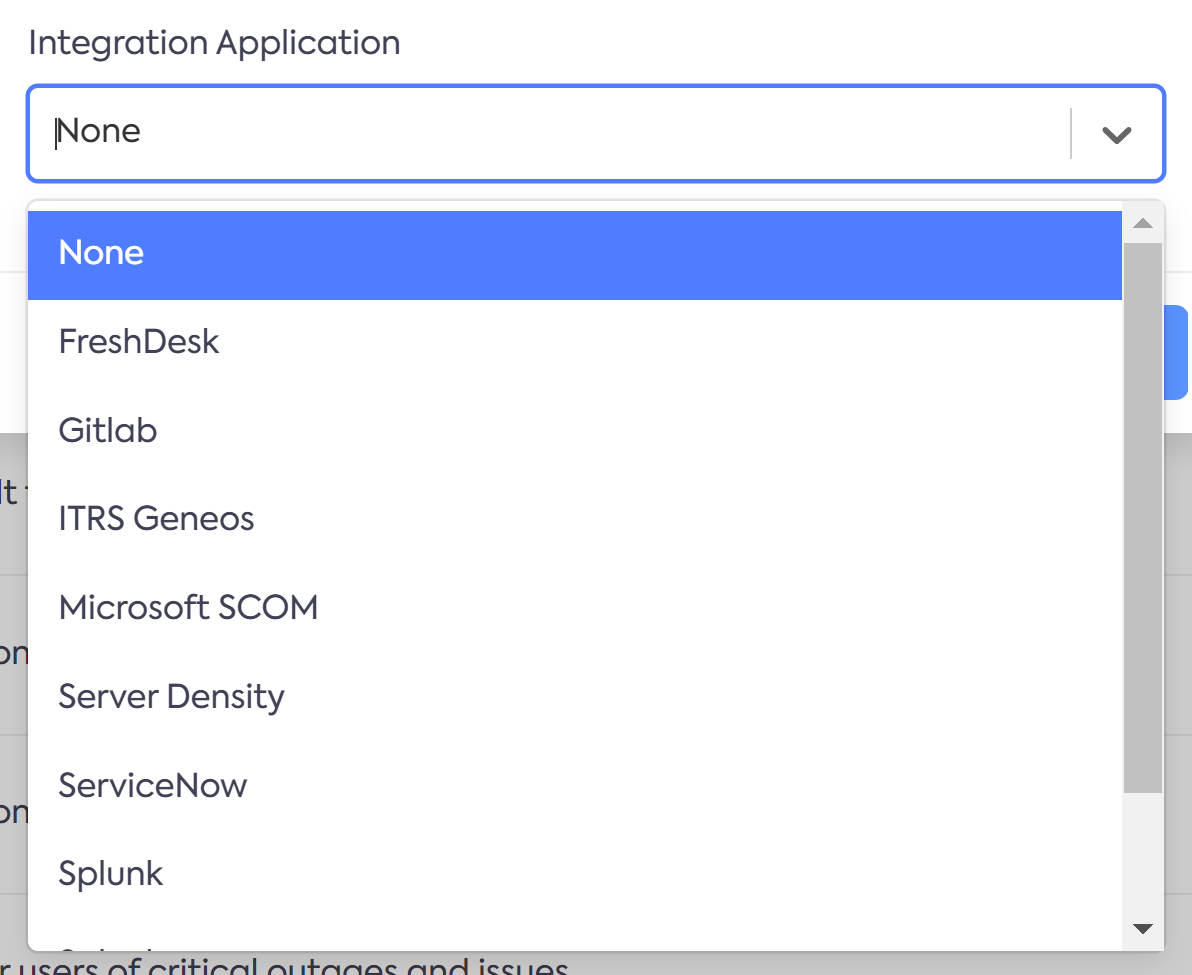Screen dimensions: 1192x975
Task: Select Splunk integration option
Action: pyautogui.click(x=575, y=874)
